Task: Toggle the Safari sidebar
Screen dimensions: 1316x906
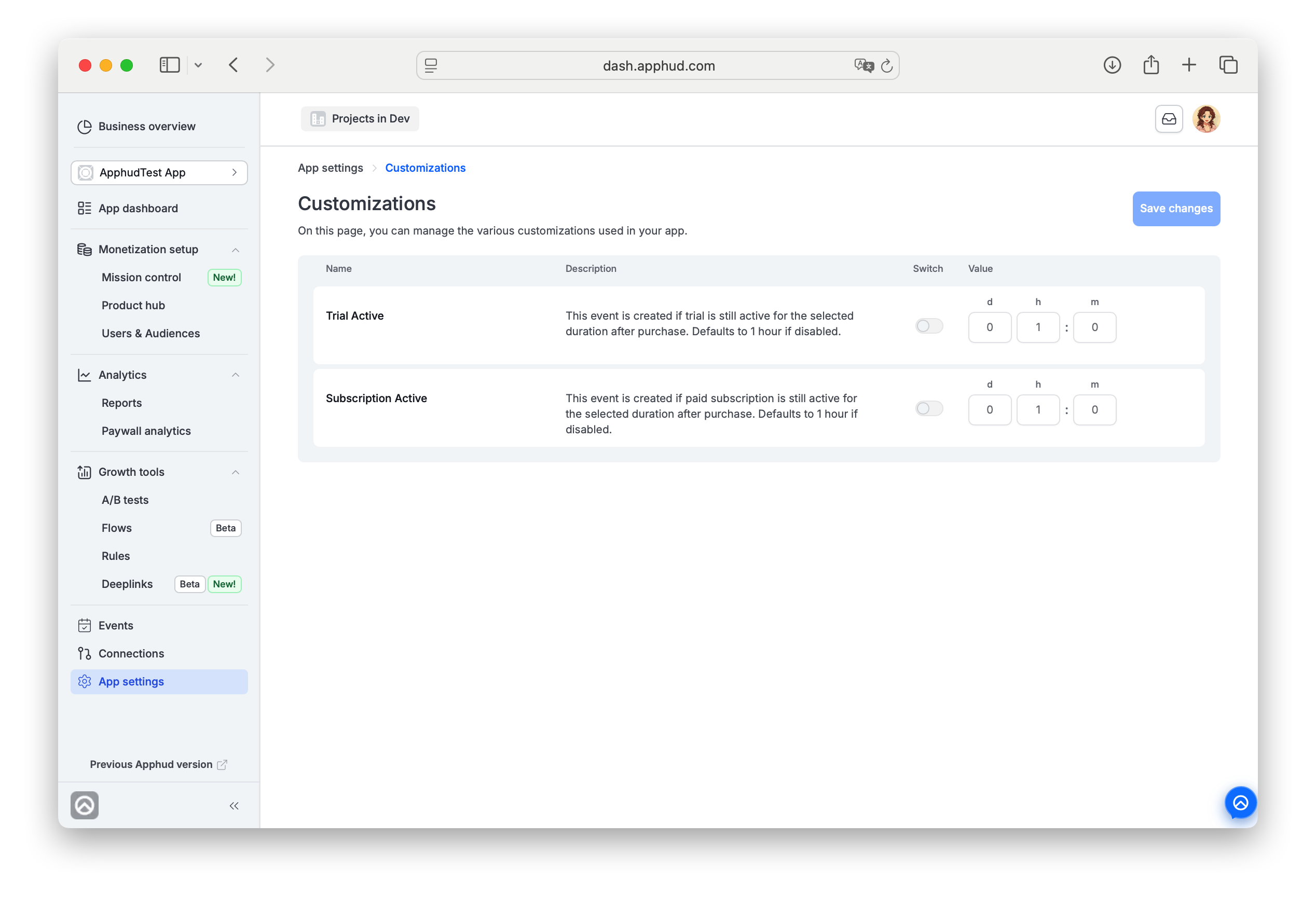Action: coord(169,65)
